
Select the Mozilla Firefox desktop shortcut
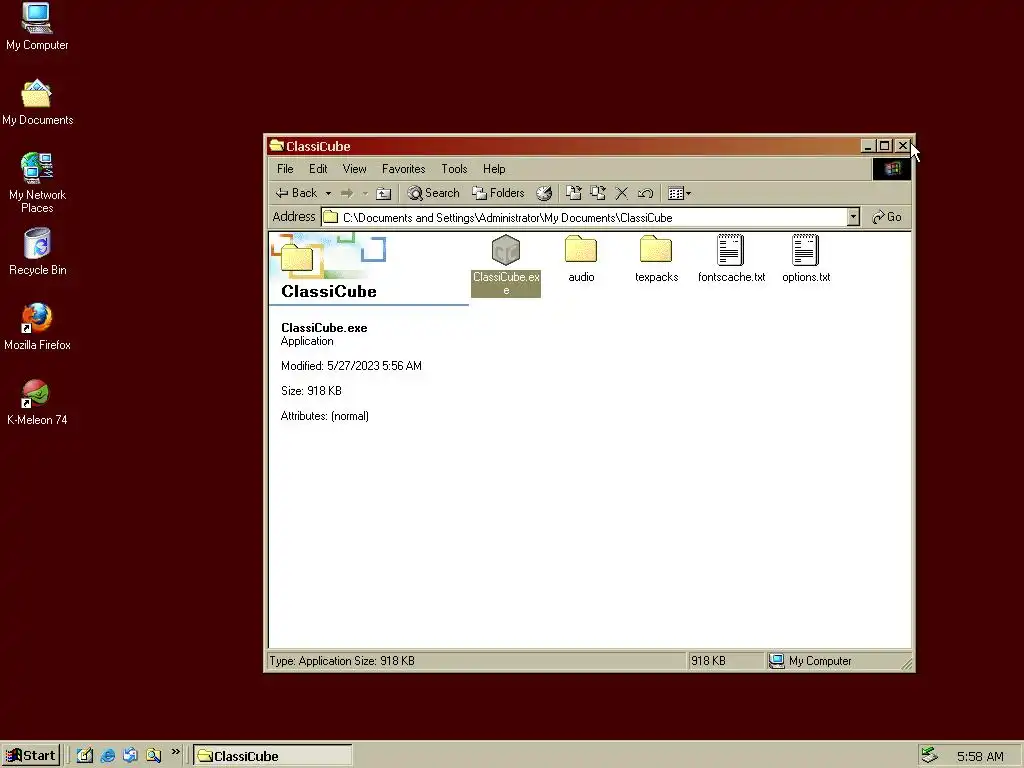pyautogui.click(x=37, y=327)
